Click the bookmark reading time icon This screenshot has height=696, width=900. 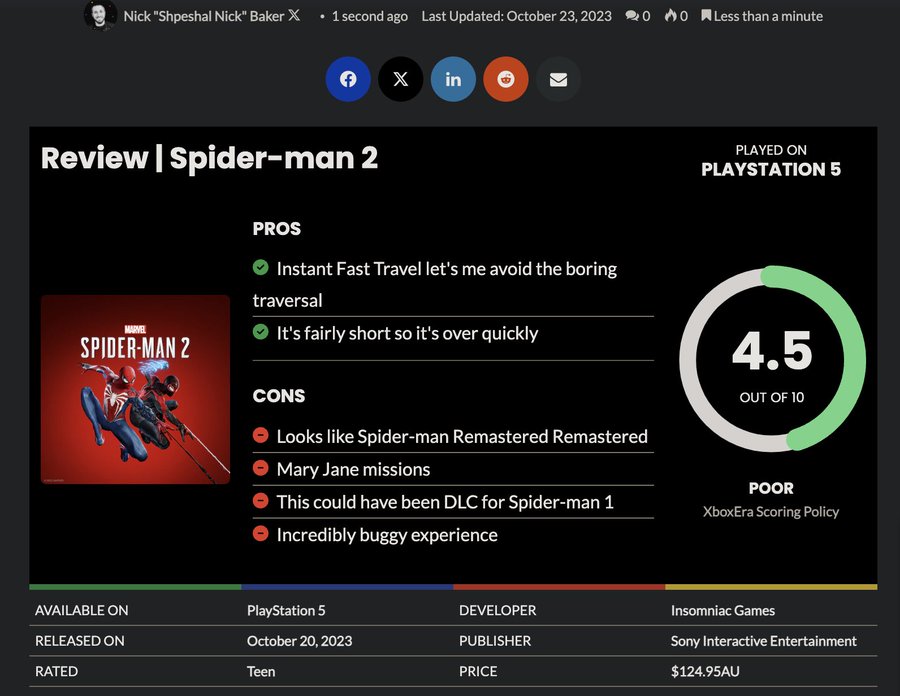[x=706, y=15]
